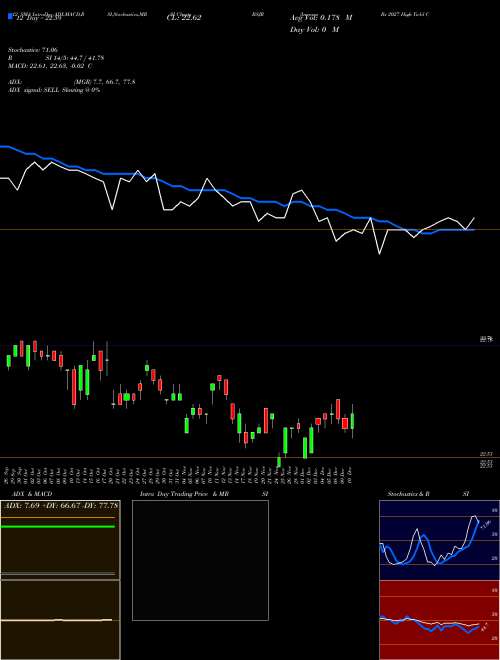The height and width of the screenshot is (660, 500).
Task: Click the Day Vol: 0 M label
Action: (314, 30)
